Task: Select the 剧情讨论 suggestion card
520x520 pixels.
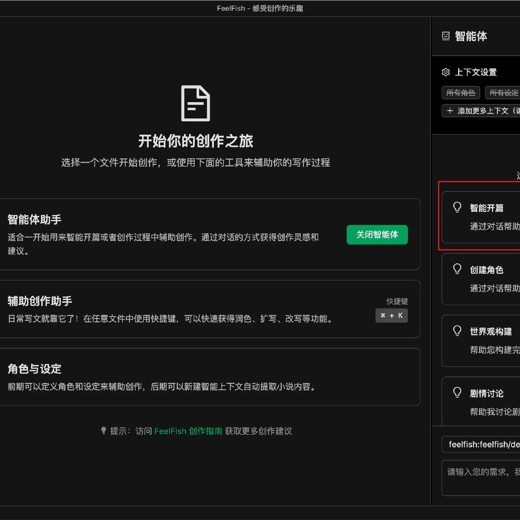Action: point(481,401)
